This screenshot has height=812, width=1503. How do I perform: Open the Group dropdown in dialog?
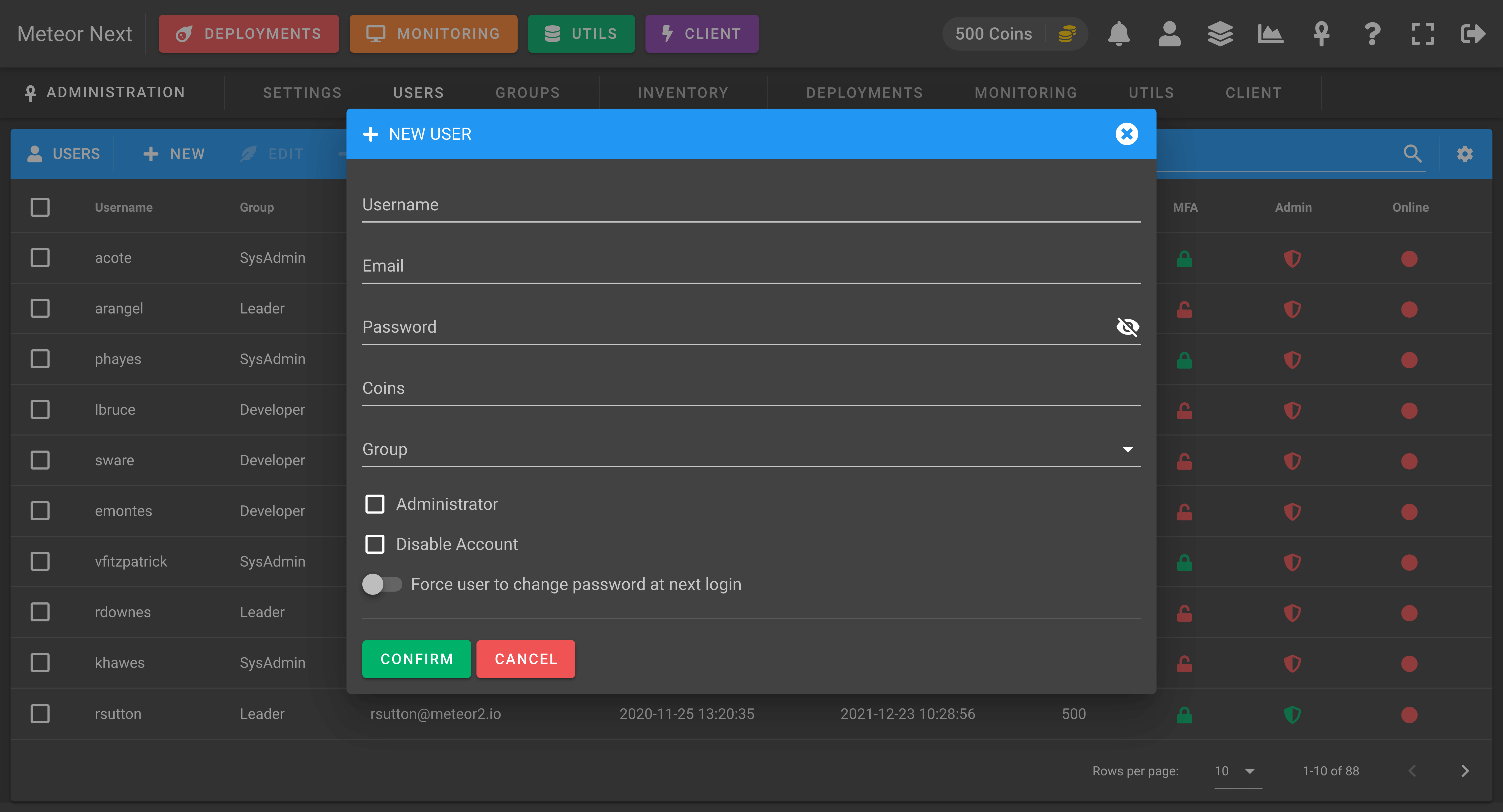[751, 449]
